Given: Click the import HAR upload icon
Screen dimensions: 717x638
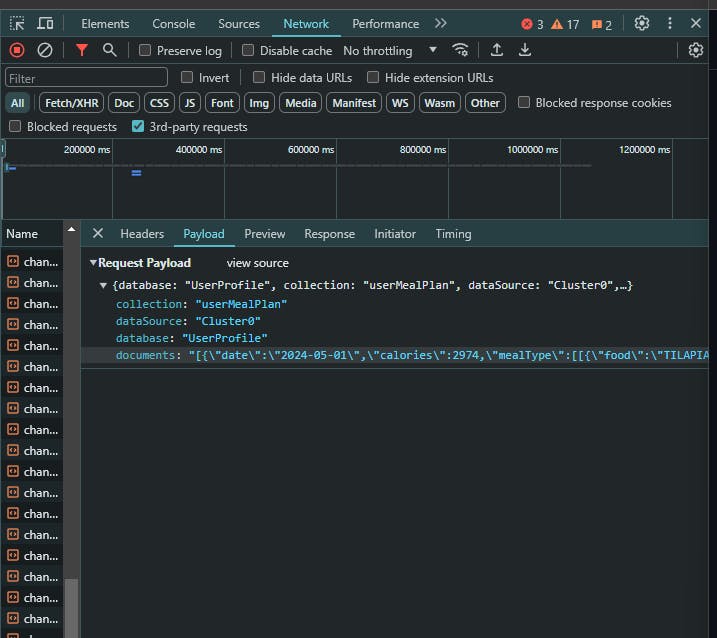Looking at the screenshot, I should pyautogui.click(x=497, y=50).
